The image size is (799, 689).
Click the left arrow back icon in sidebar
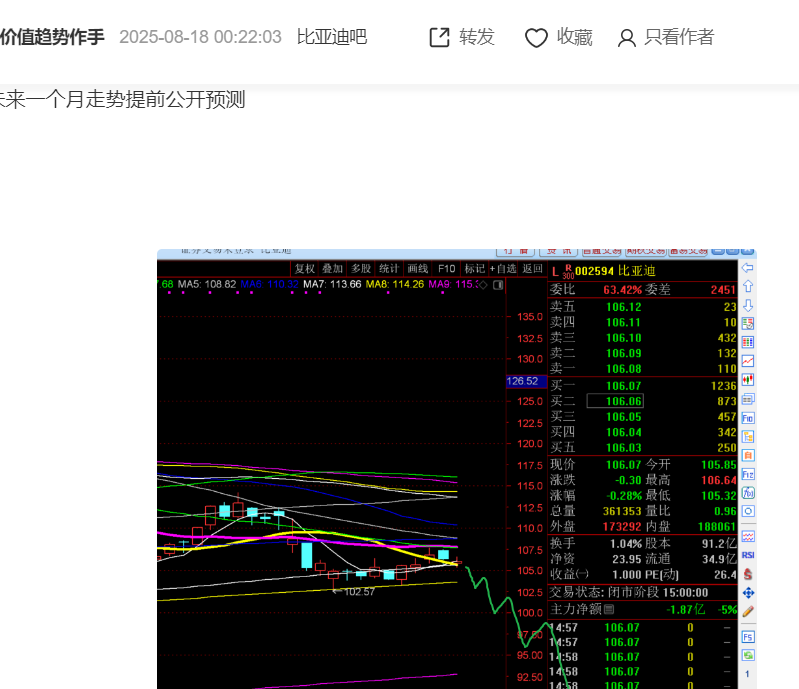748,268
